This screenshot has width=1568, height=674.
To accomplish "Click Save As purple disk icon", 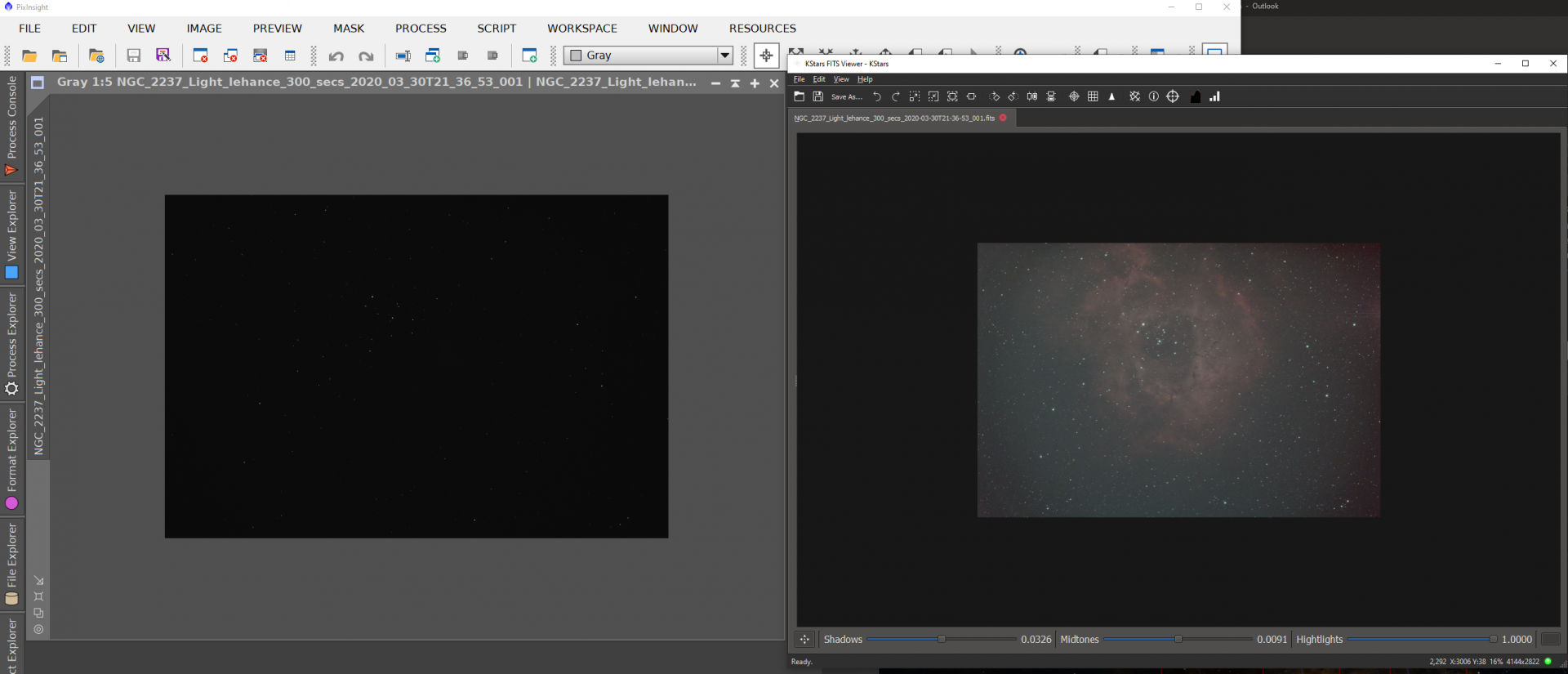I will pos(163,56).
